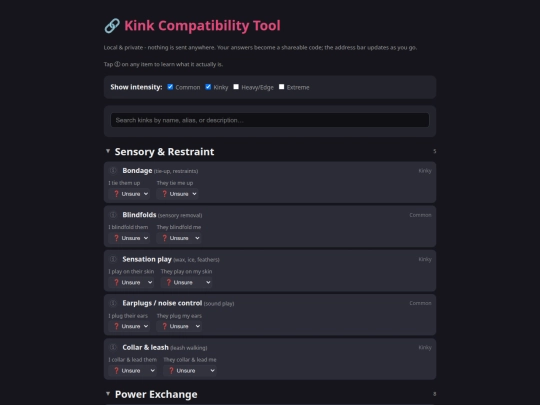Open the 'They blindfold me' dropdown
The height and width of the screenshot is (405, 540).
coord(179,238)
